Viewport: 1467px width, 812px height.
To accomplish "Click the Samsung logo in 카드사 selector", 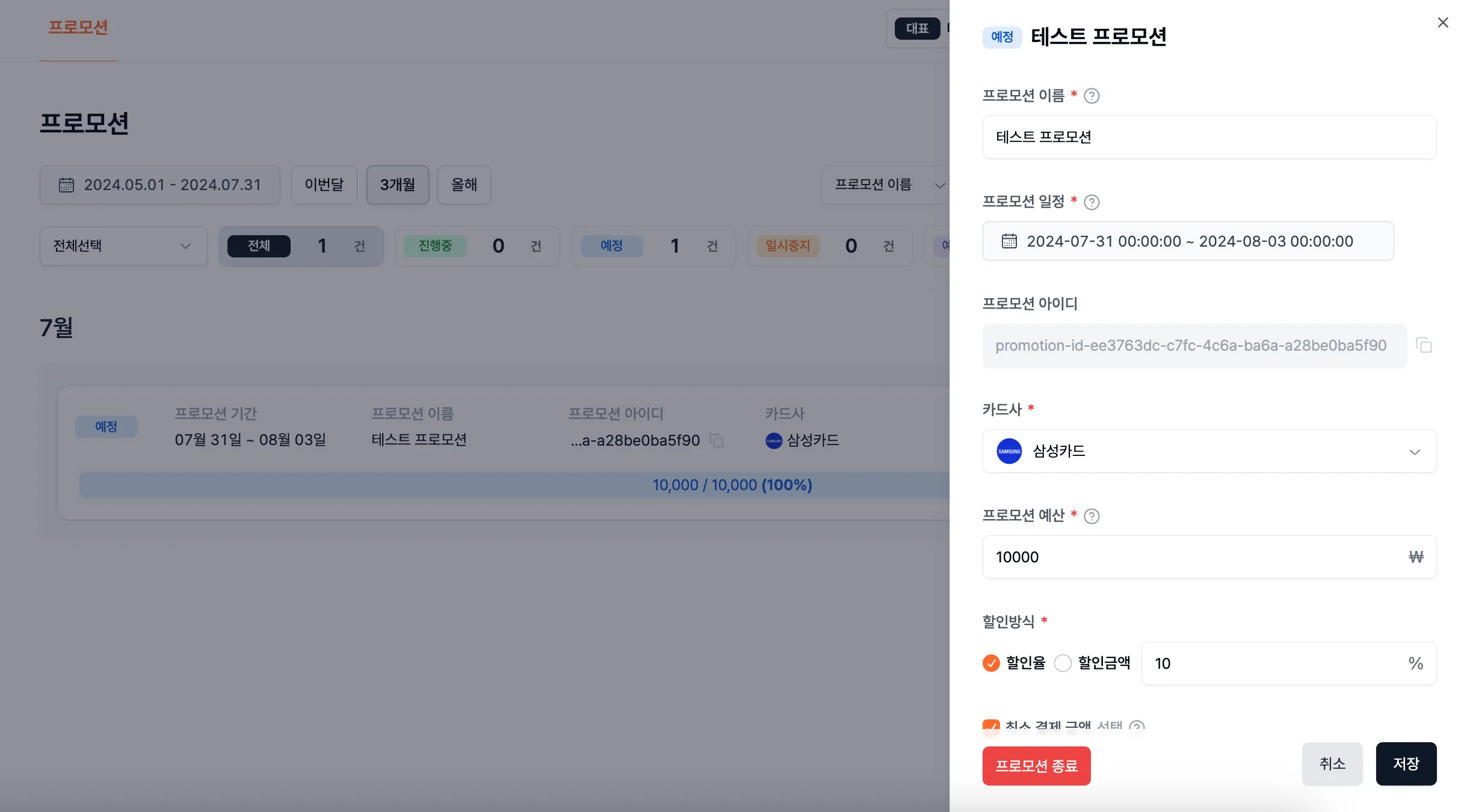I will (x=1009, y=451).
